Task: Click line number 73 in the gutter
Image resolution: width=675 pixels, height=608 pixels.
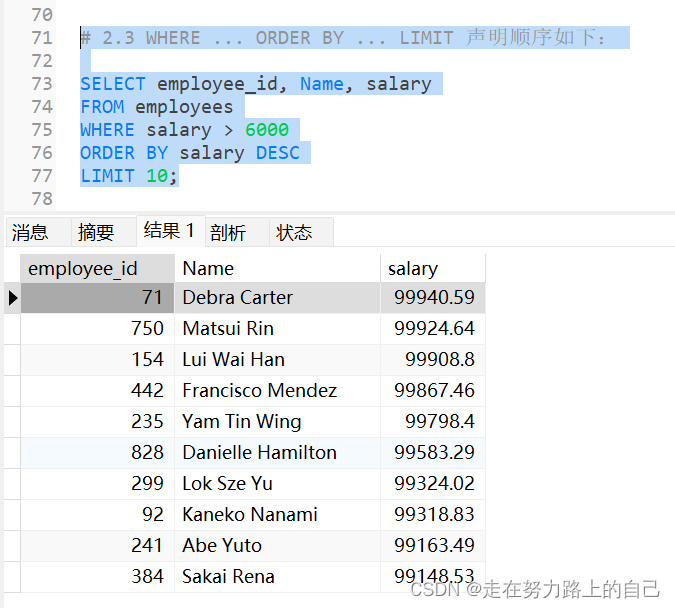Action: (42, 84)
